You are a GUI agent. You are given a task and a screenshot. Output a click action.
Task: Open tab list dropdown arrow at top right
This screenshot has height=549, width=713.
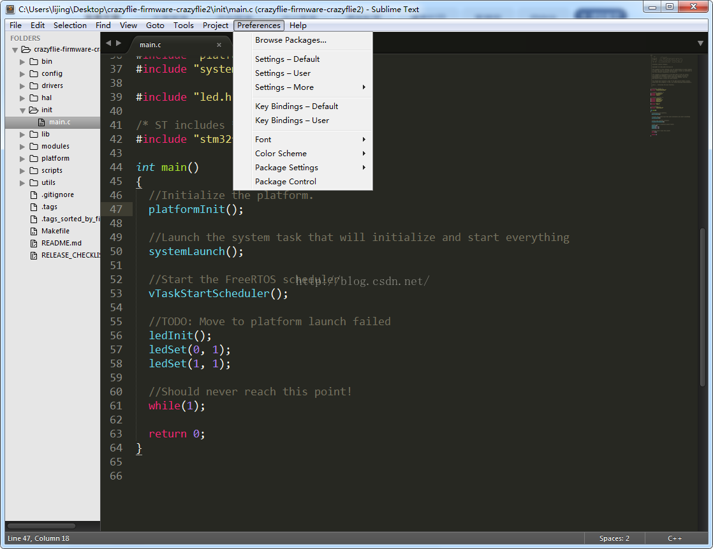point(700,43)
